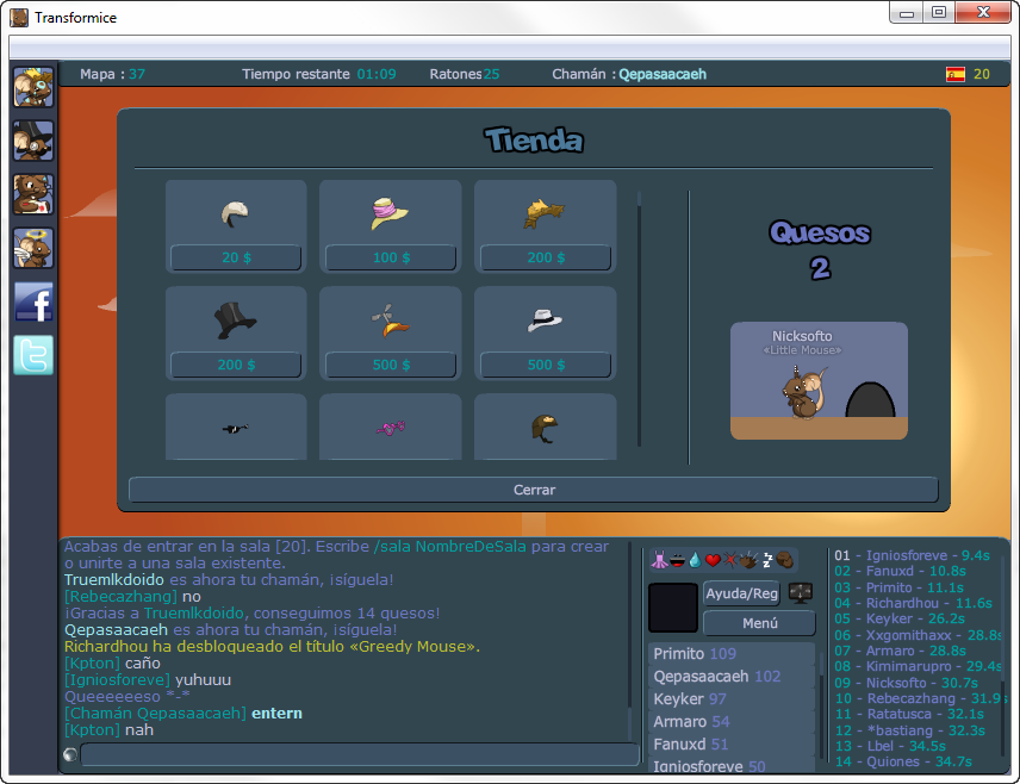Open the Menú button
This screenshot has height=784, width=1020.
coord(759,623)
